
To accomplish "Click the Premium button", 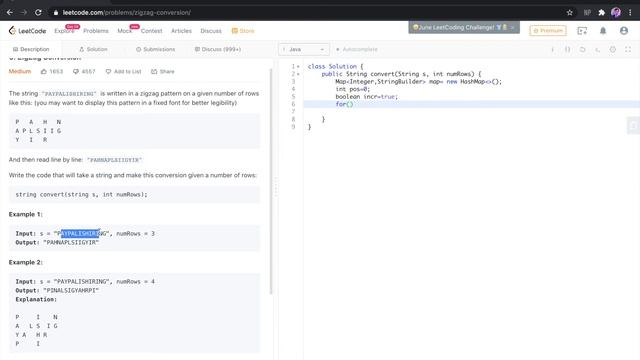I will point(548,31).
